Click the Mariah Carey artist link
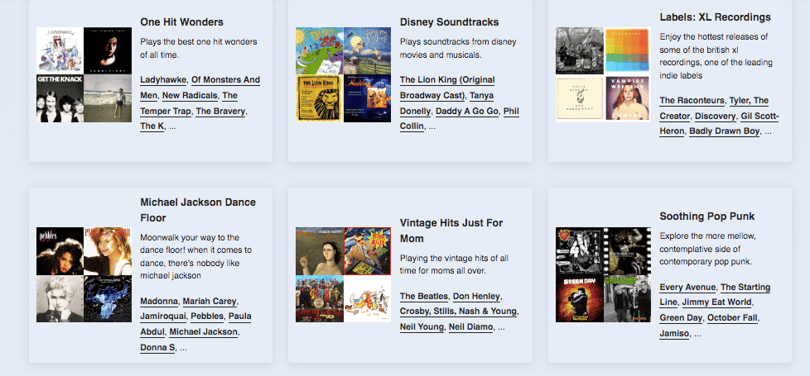This screenshot has width=810, height=376. click(x=209, y=301)
